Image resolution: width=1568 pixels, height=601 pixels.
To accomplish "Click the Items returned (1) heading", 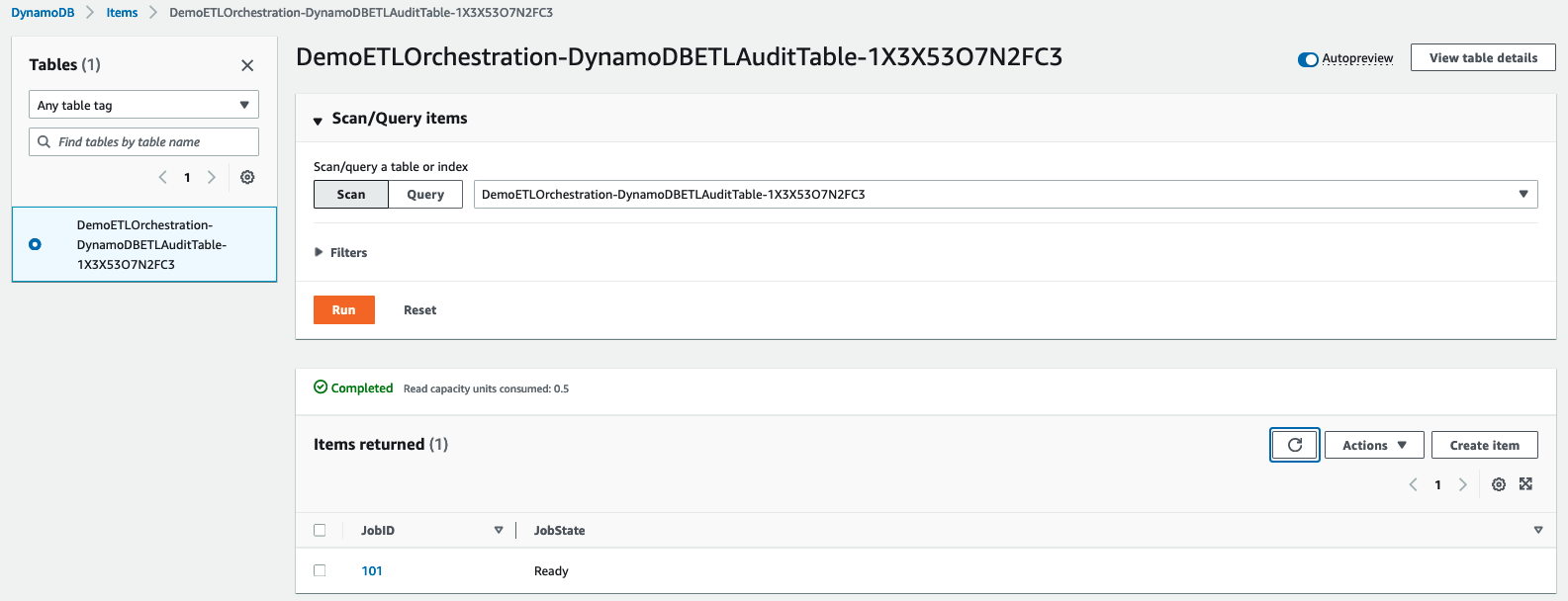I will tap(381, 445).
